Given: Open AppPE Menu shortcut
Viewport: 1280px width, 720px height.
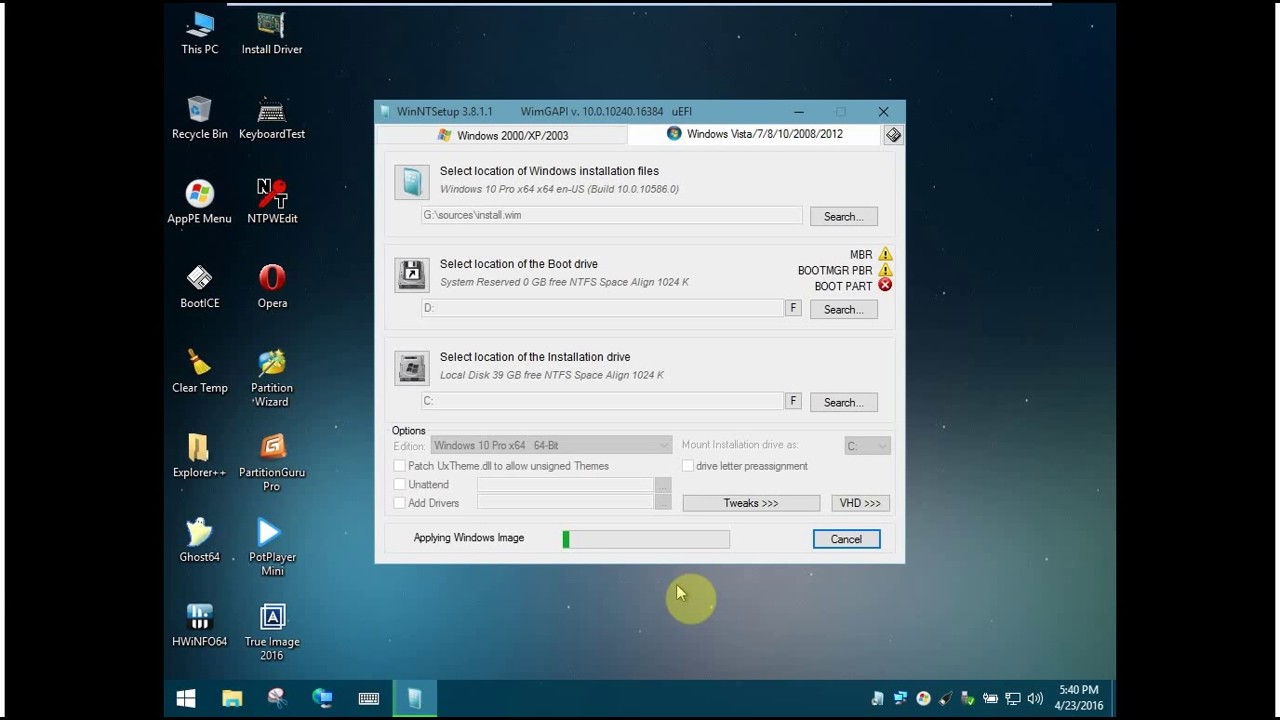Looking at the screenshot, I should coord(199,202).
